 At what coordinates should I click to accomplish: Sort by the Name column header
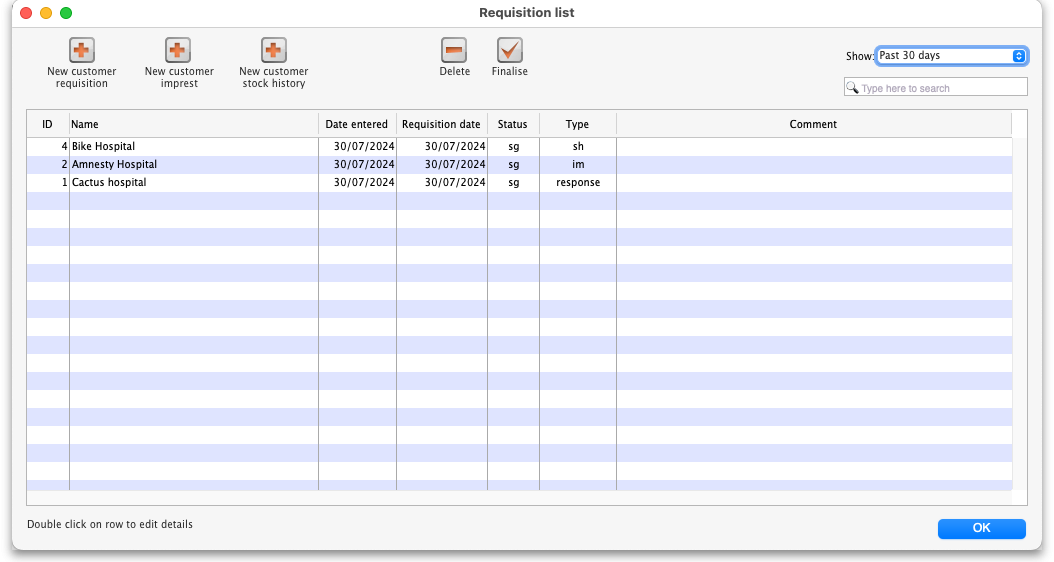tap(193, 124)
